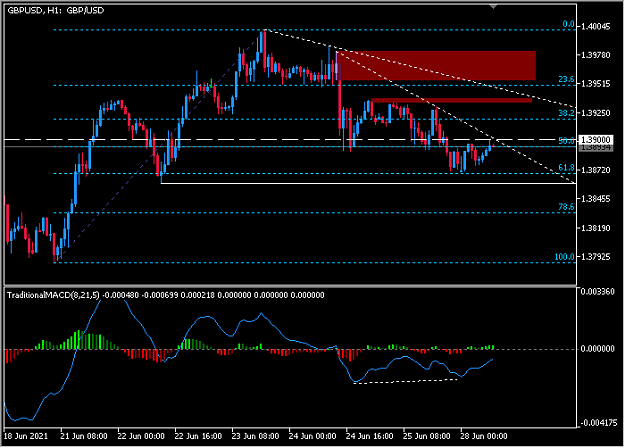
Task: Click the 1.38455 price axis value
Action: 596,199
